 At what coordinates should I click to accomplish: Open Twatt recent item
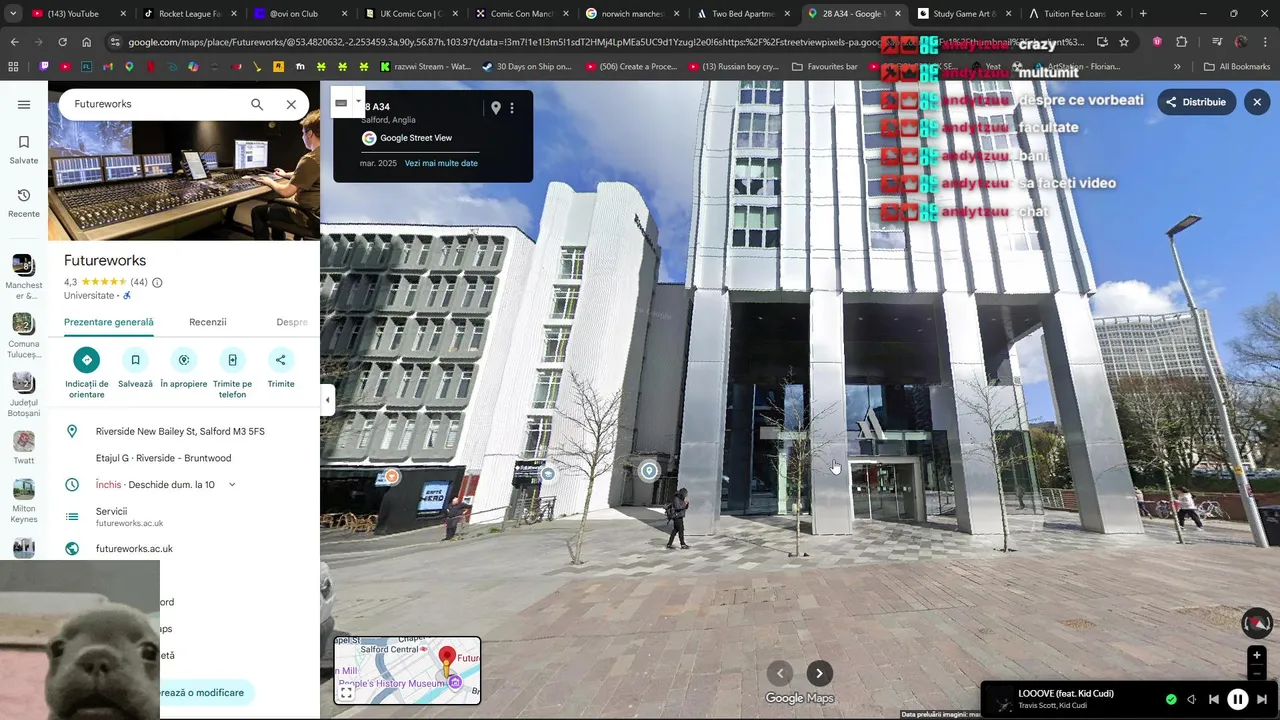click(24, 448)
